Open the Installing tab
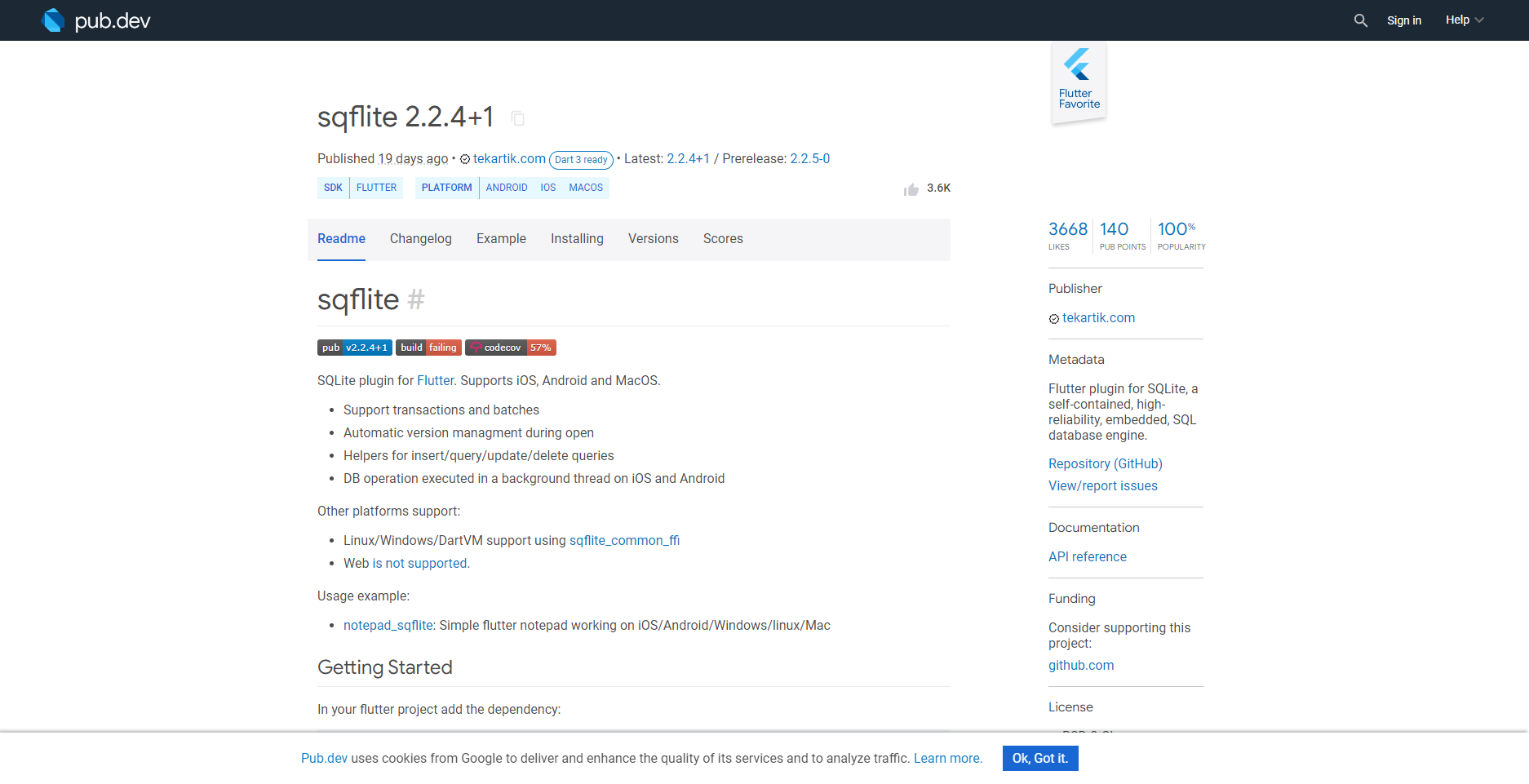The height and width of the screenshot is (784, 1529). [x=577, y=239]
